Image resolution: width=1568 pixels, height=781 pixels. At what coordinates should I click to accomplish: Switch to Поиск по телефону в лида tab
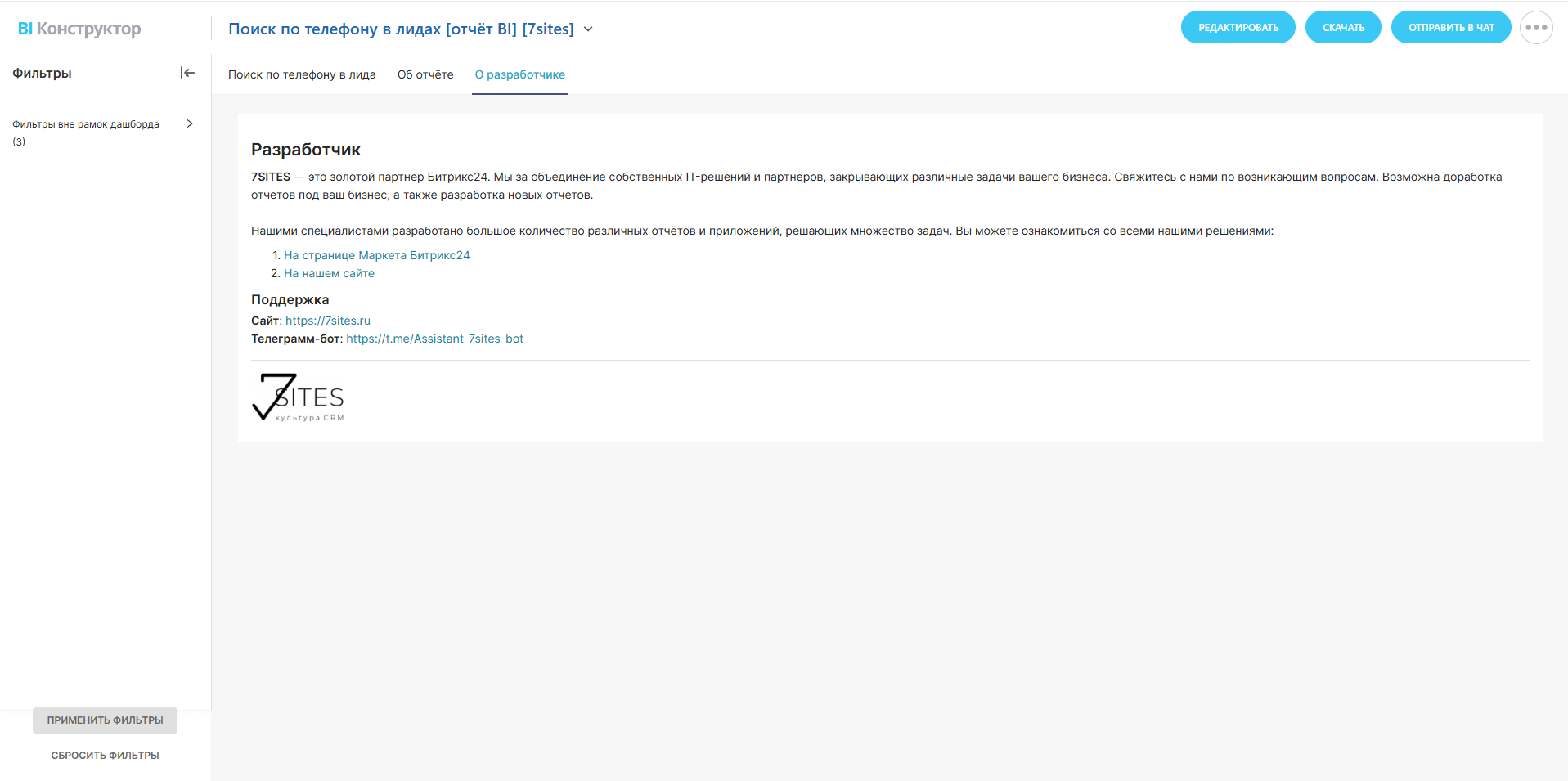(302, 74)
